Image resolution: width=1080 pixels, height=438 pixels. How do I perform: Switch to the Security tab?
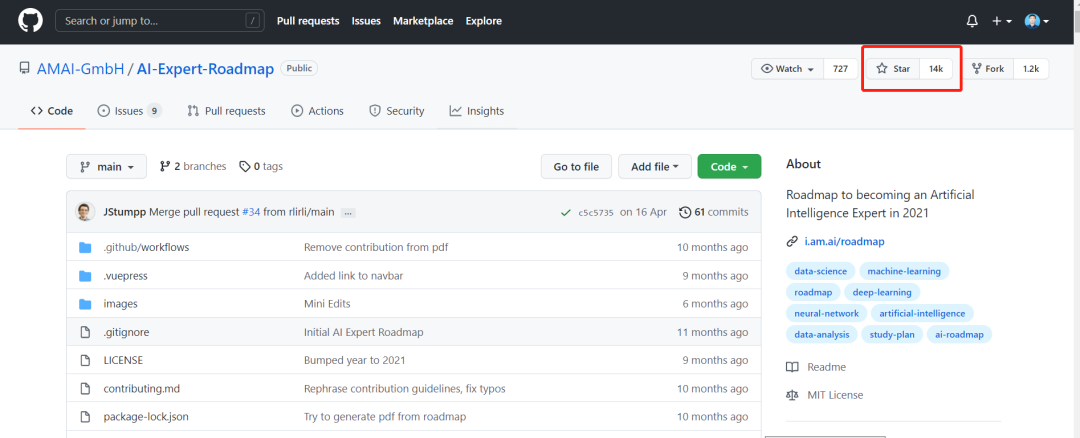397,111
